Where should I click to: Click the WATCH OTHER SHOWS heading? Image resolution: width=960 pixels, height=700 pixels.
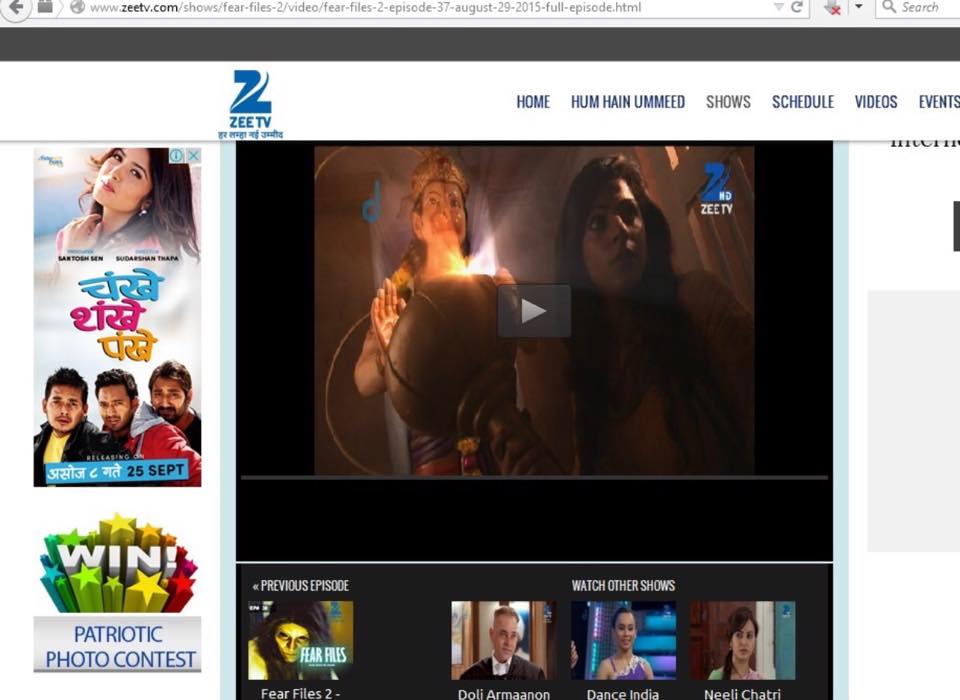tap(623, 585)
